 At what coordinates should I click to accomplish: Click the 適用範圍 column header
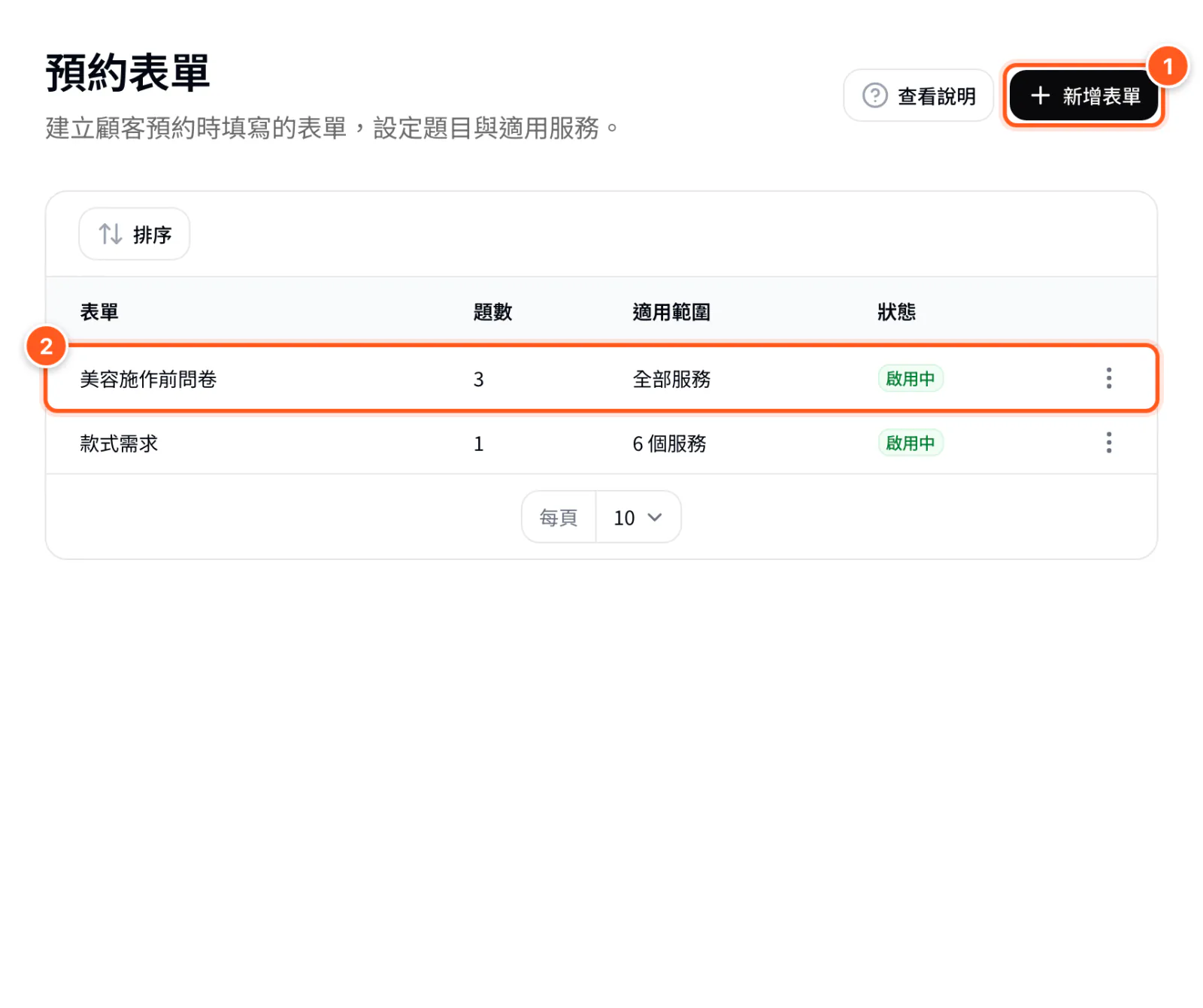click(x=671, y=312)
